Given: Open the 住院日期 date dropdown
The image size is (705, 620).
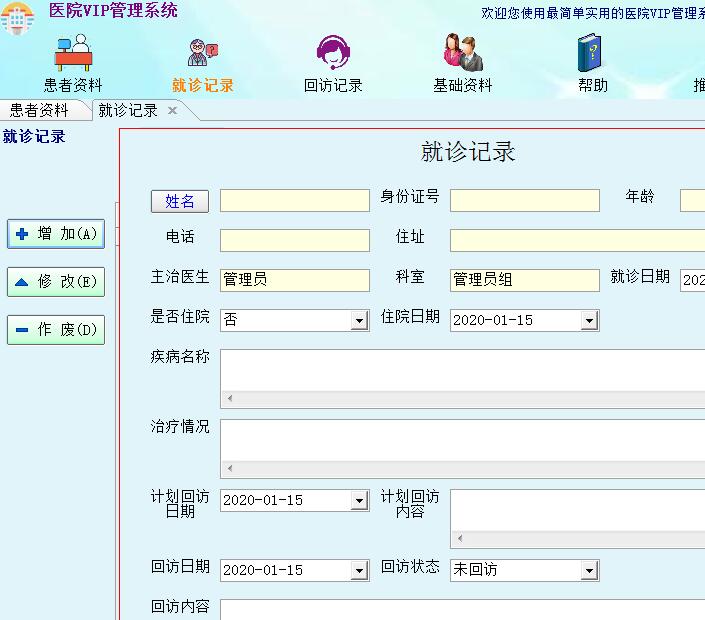Looking at the screenshot, I should click(589, 321).
